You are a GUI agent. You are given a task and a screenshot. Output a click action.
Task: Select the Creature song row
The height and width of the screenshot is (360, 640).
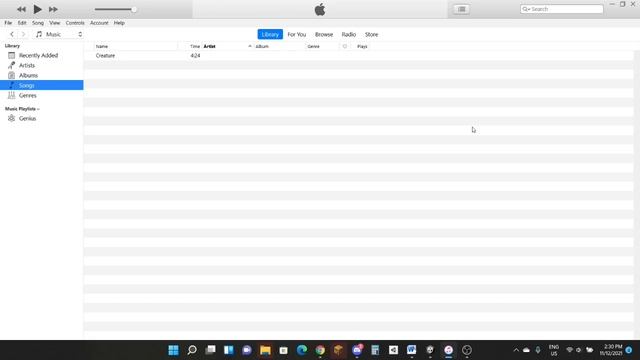click(x=358, y=56)
